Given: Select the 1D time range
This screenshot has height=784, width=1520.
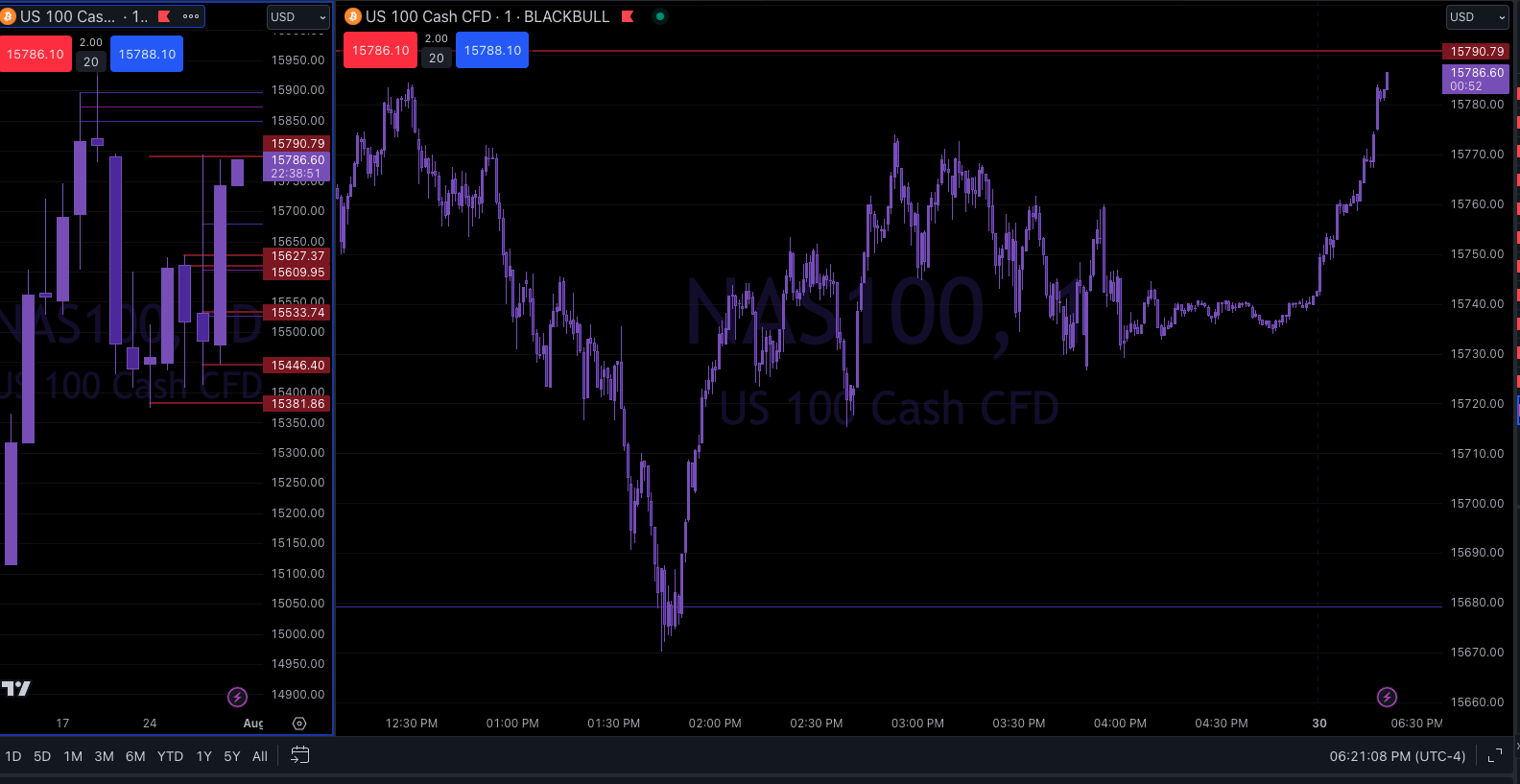Looking at the screenshot, I should click(x=13, y=756).
